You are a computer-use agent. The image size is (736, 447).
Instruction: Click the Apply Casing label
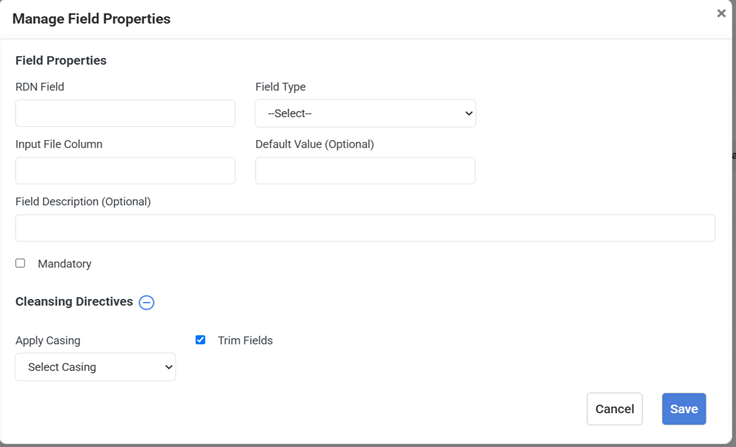[x=48, y=341]
